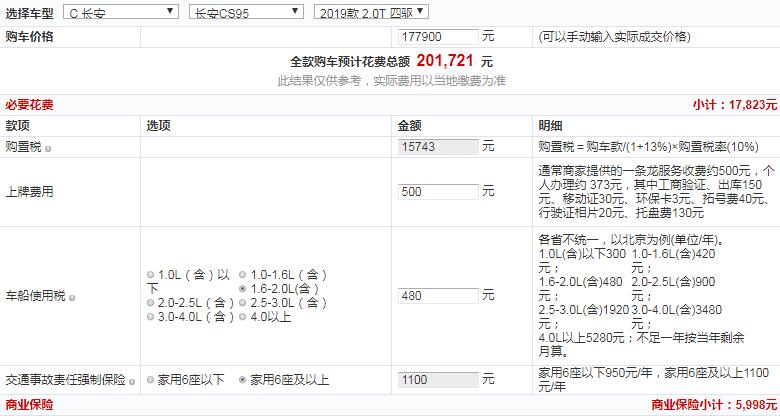Click the 必要花费 section header

click(x=29, y=105)
